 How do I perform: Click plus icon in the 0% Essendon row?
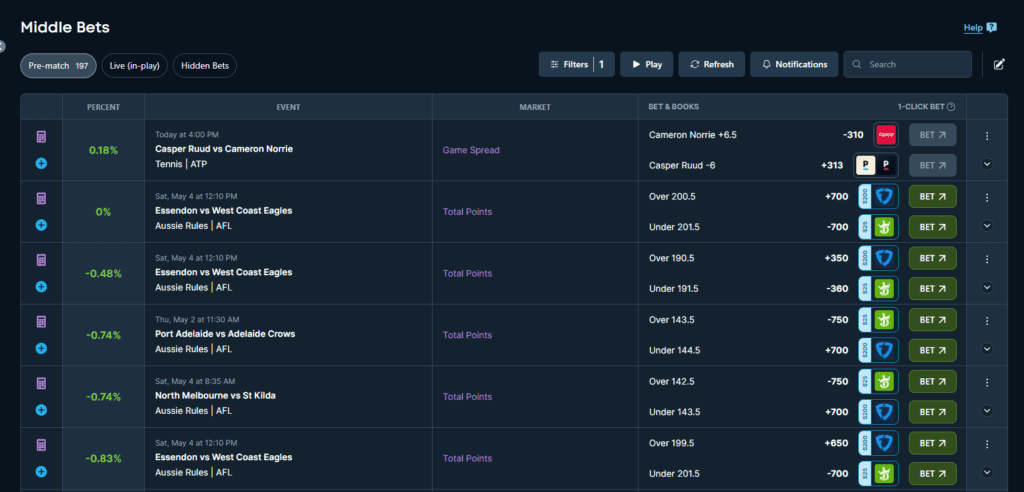tap(41, 225)
